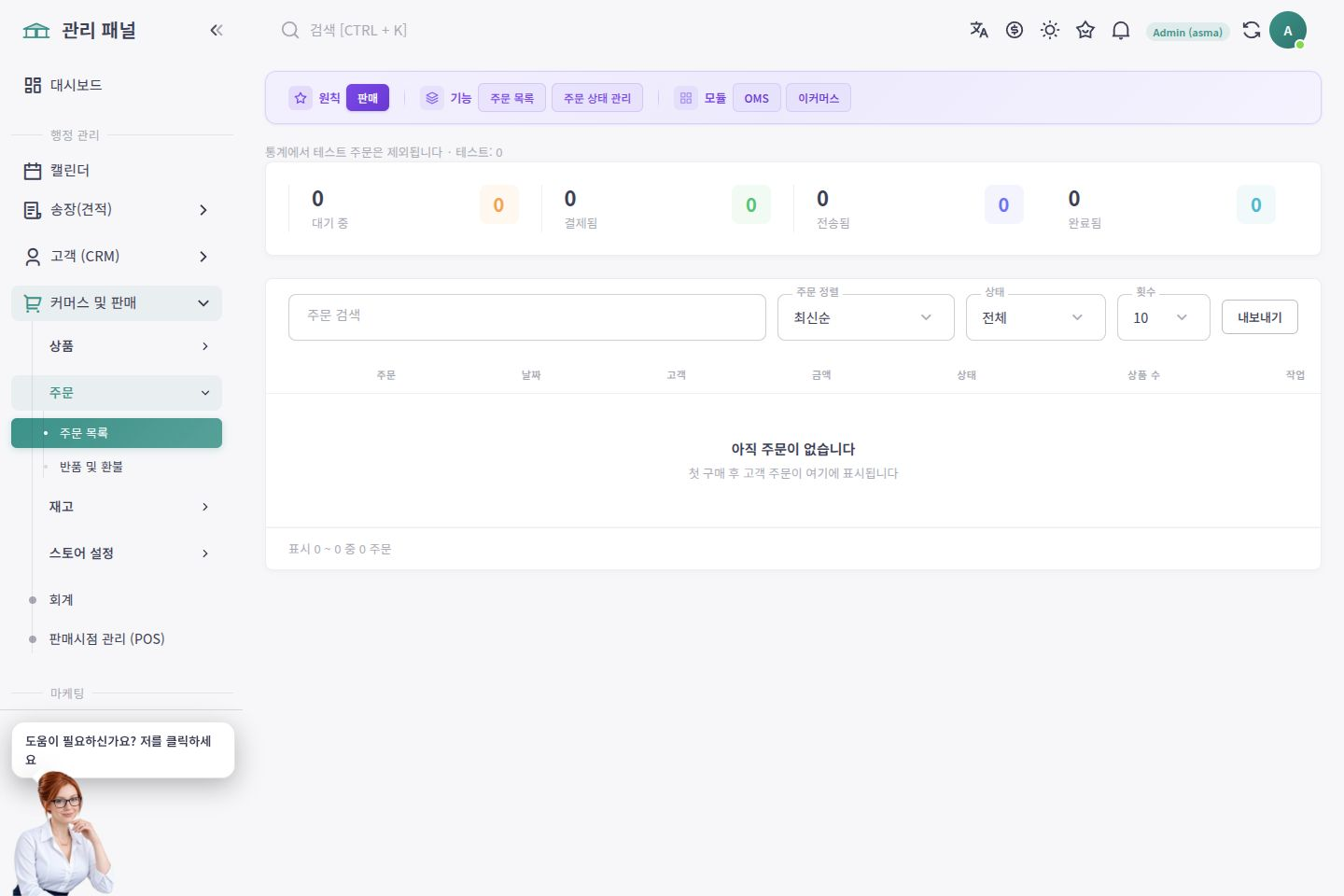Open favorites star icon in header

click(x=1085, y=30)
